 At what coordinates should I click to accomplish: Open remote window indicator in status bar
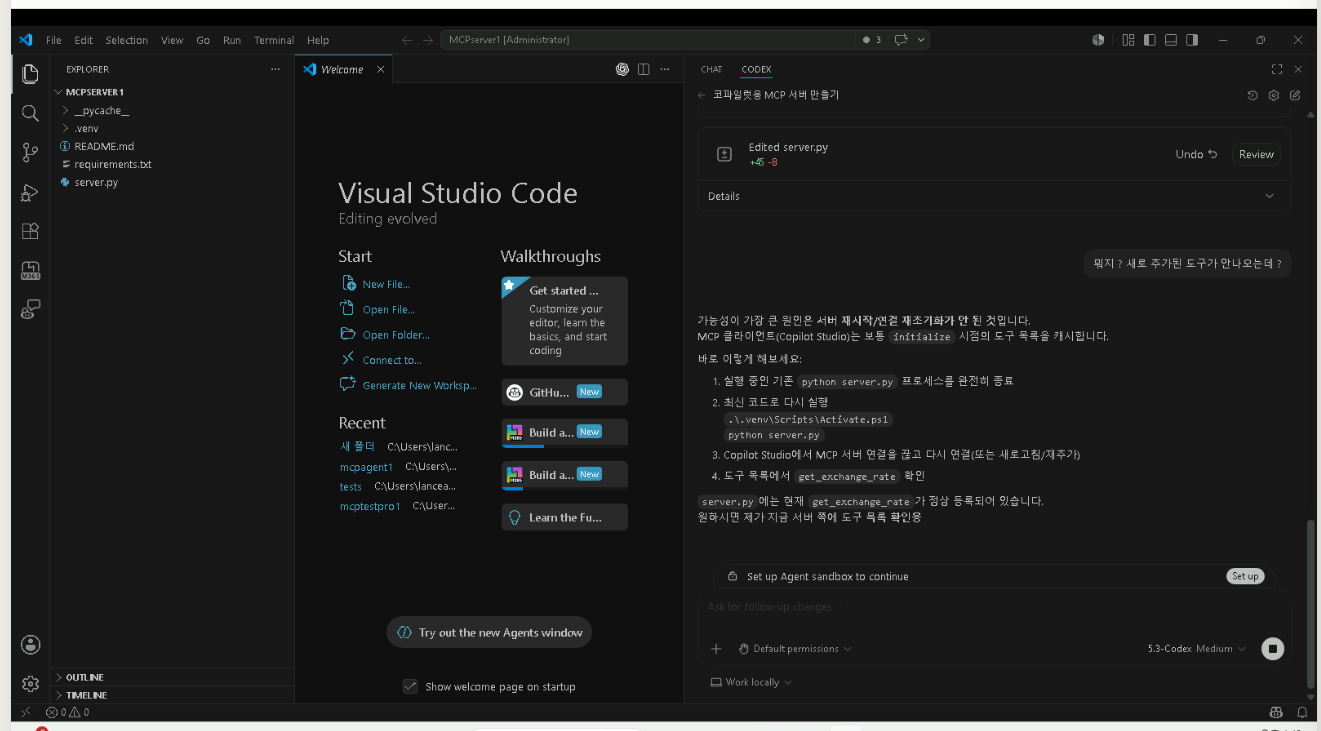pyautogui.click(x=25, y=712)
